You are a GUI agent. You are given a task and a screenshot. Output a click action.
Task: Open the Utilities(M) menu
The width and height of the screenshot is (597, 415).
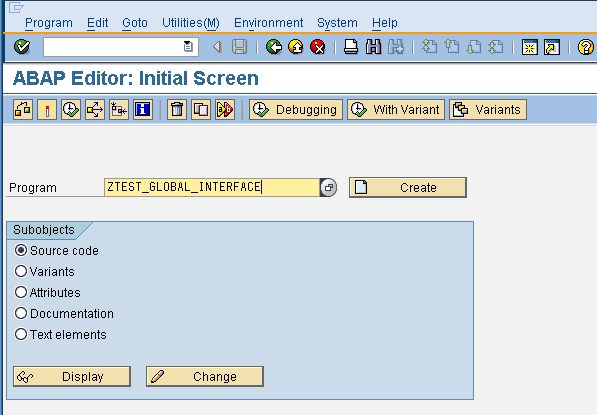click(191, 23)
